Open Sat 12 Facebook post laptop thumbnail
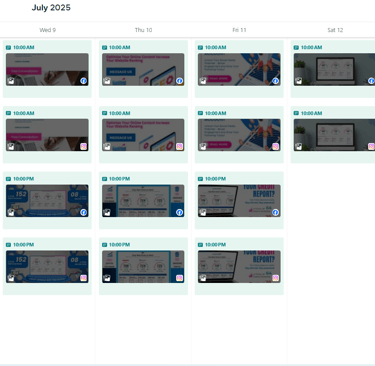 (334, 69)
